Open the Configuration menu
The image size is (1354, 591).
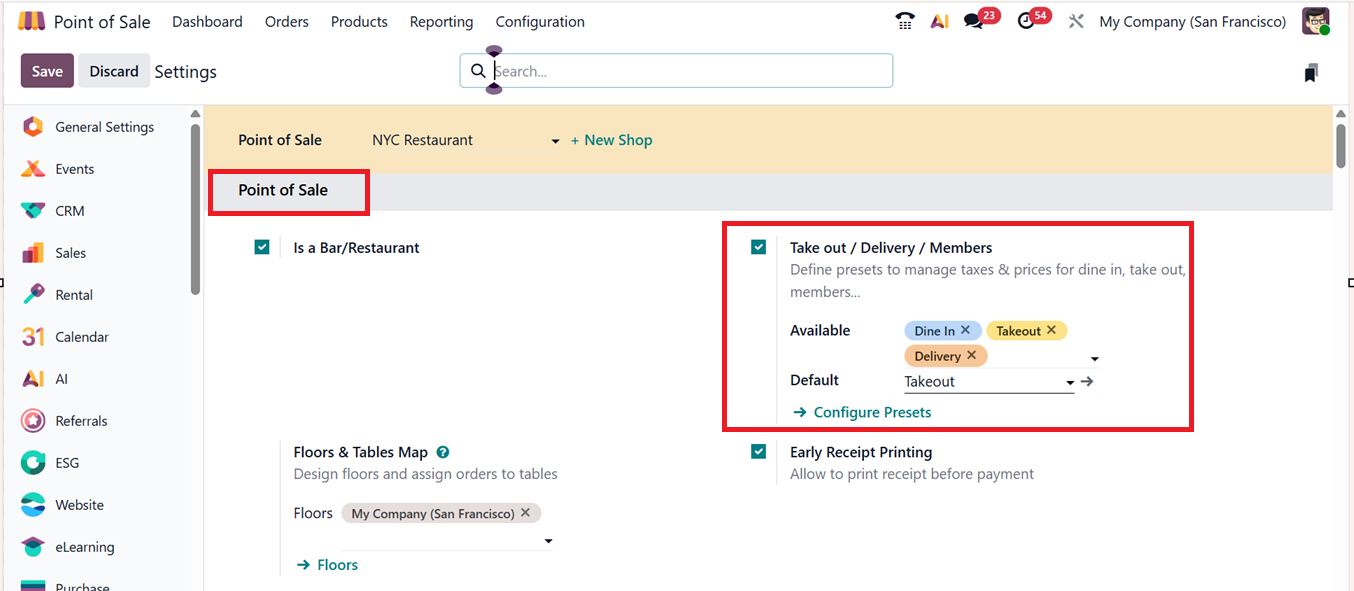[x=539, y=21]
